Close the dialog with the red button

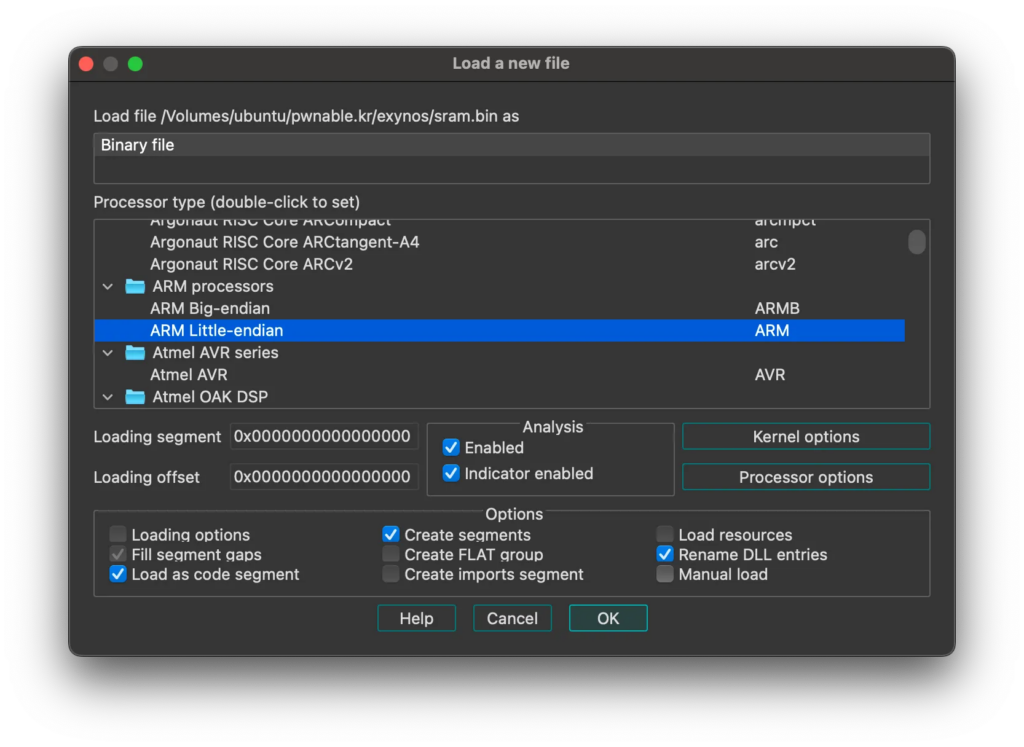pyautogui.click(x=86, y=63)
